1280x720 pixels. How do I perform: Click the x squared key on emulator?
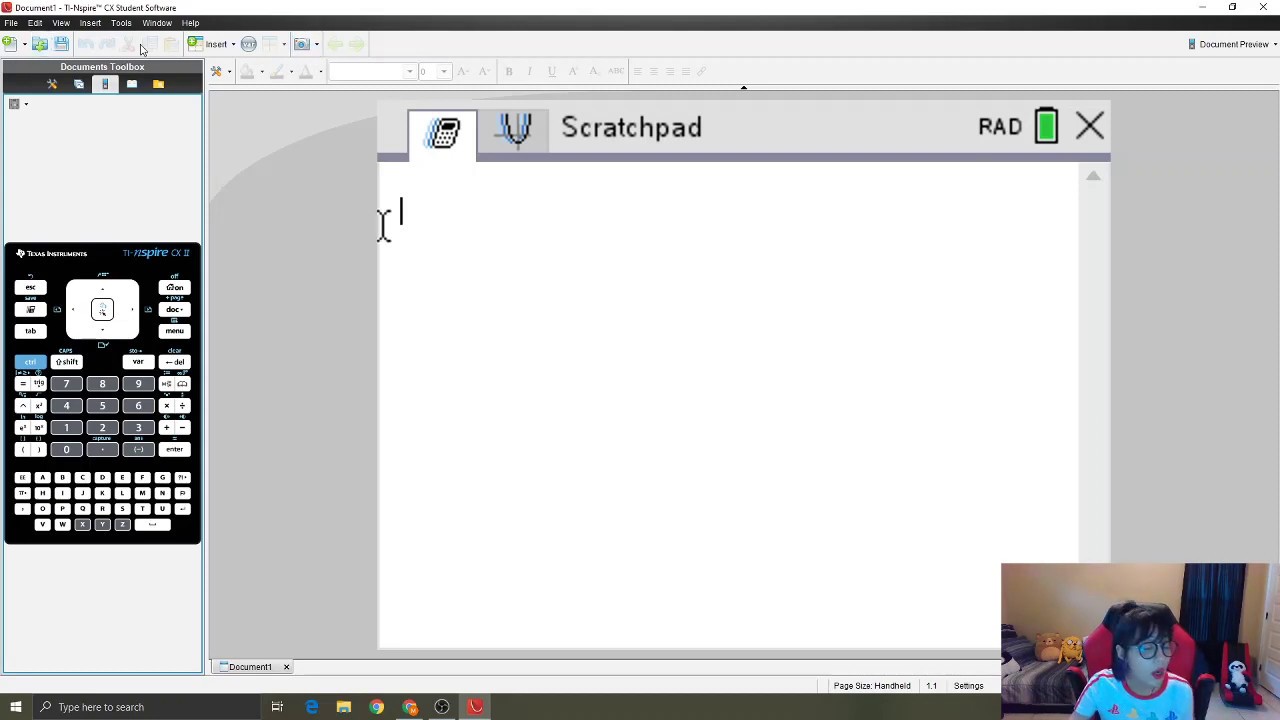click(x=38, y=406)
